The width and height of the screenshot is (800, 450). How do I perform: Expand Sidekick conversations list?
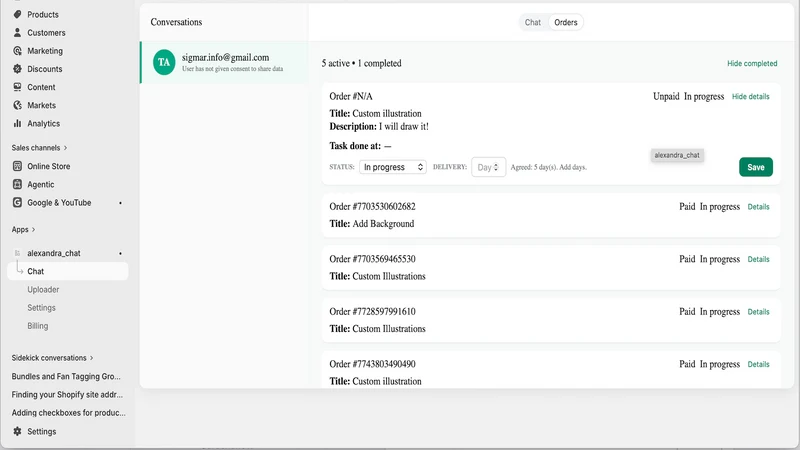pos(53,358)
